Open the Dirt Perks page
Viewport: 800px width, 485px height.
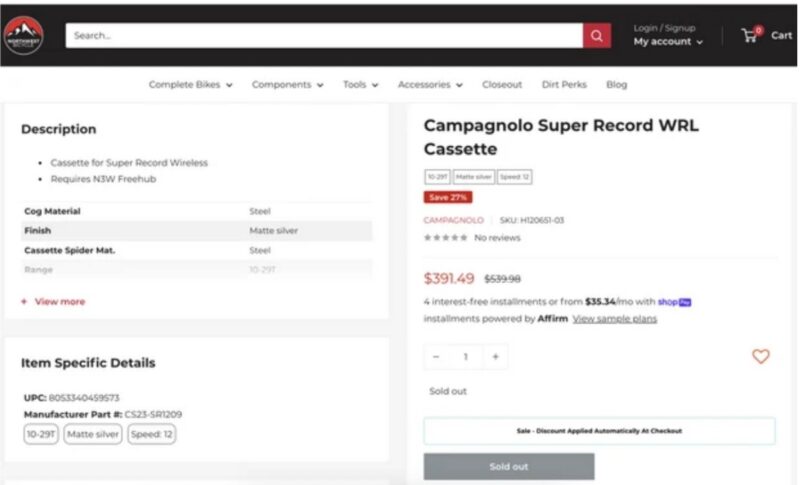click(564, 85)
